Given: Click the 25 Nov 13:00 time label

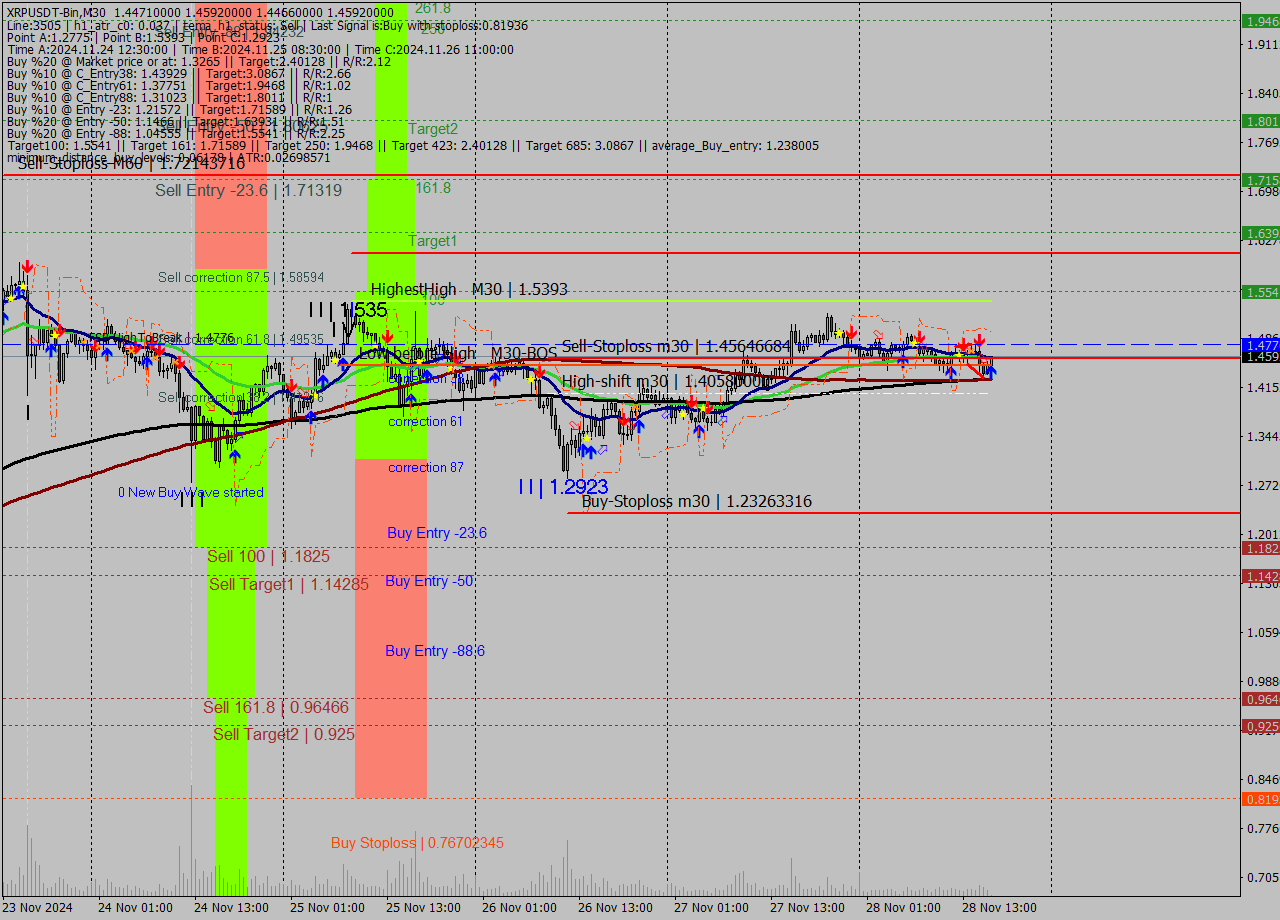Looking at the screenshot, I should (423, 908).
